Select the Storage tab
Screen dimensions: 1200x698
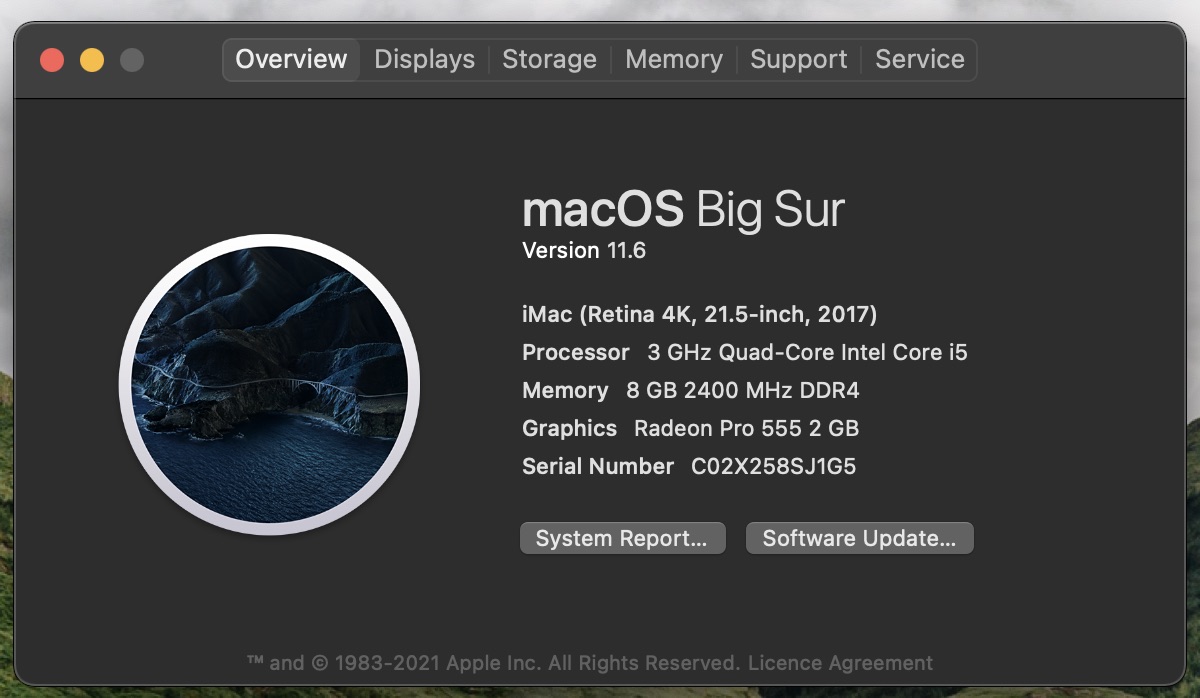(549, 60)
